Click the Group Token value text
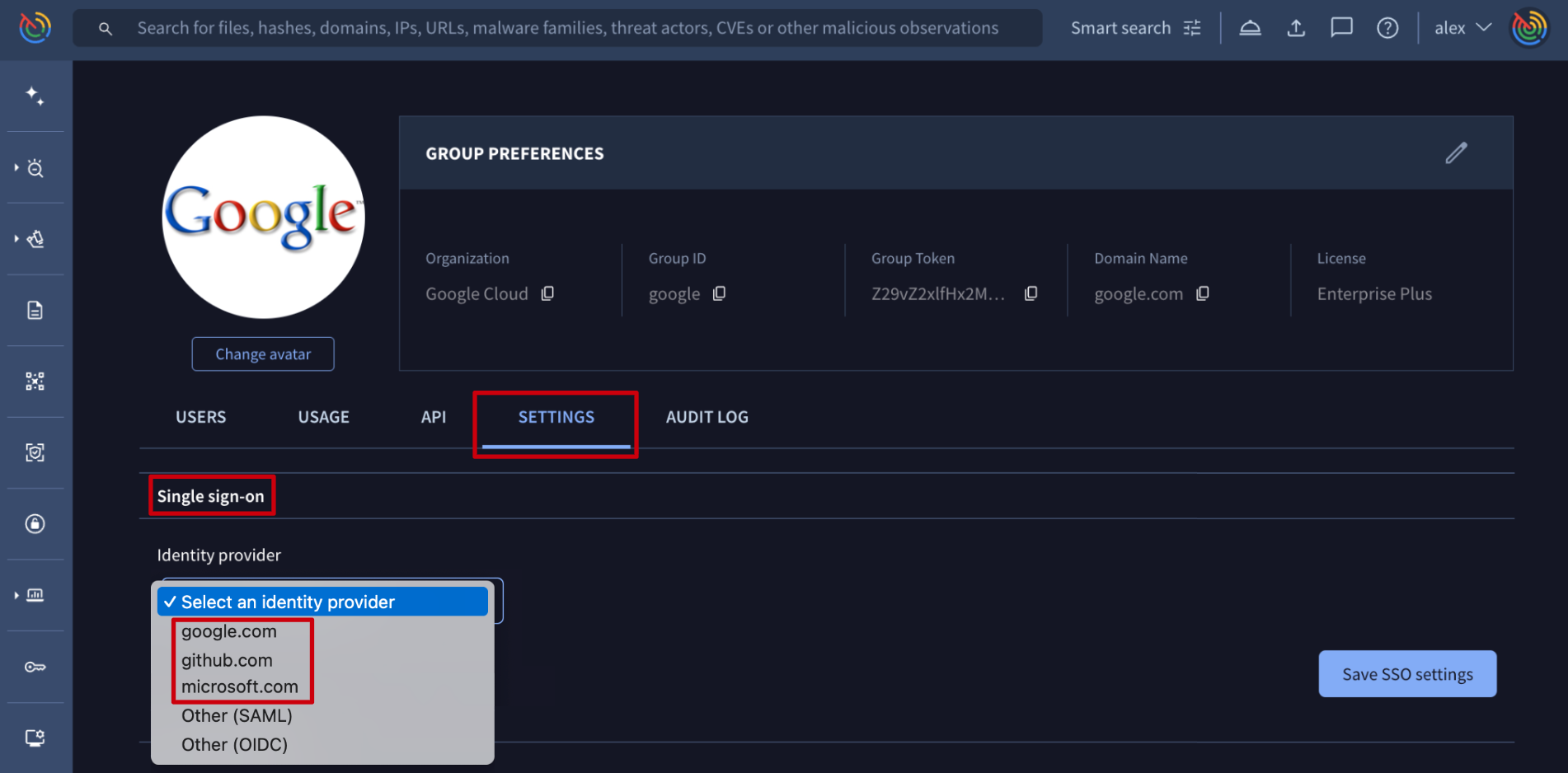 [x=938, y=294]
